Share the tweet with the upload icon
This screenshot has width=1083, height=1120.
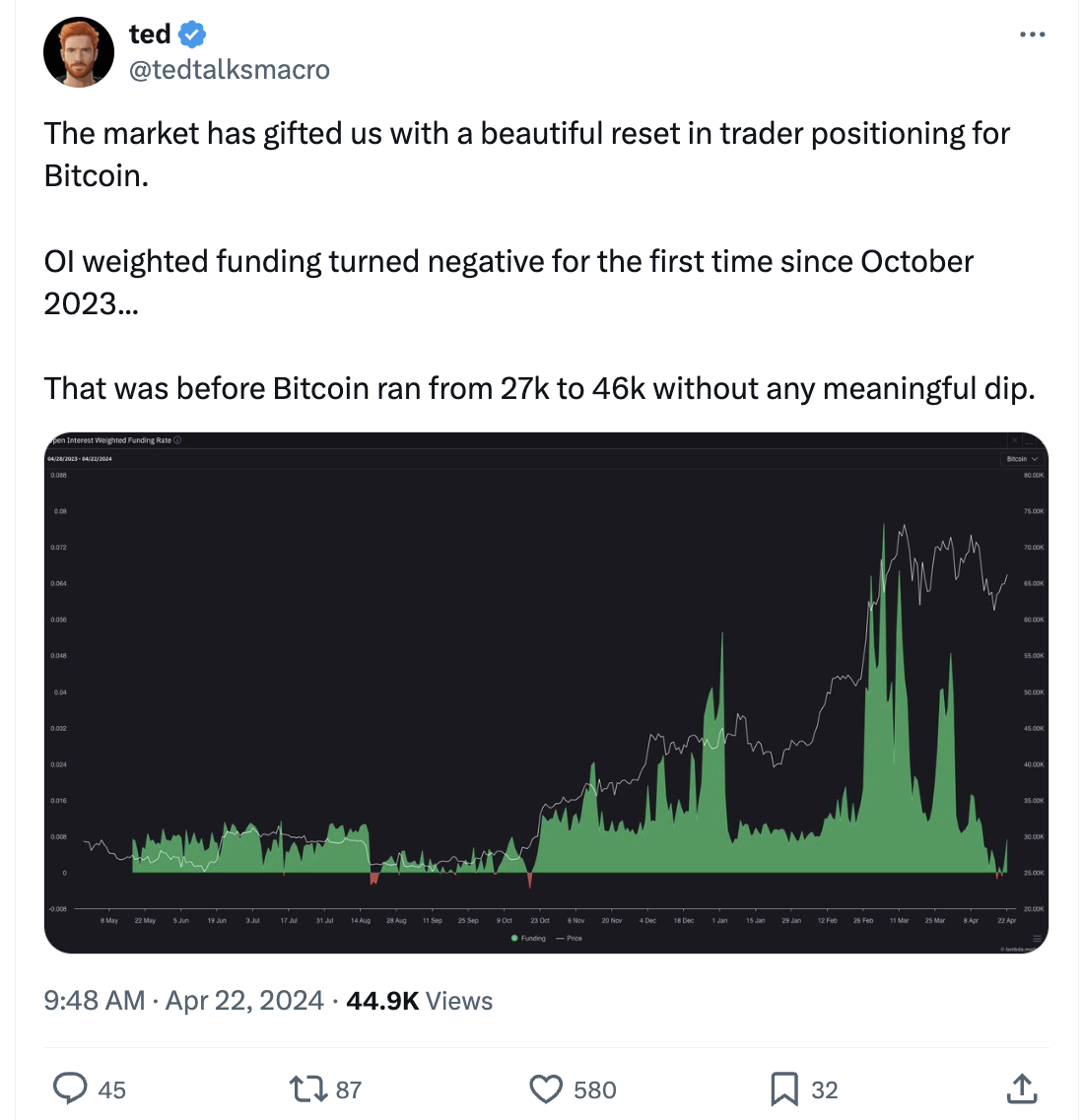click(1022, 1088)
